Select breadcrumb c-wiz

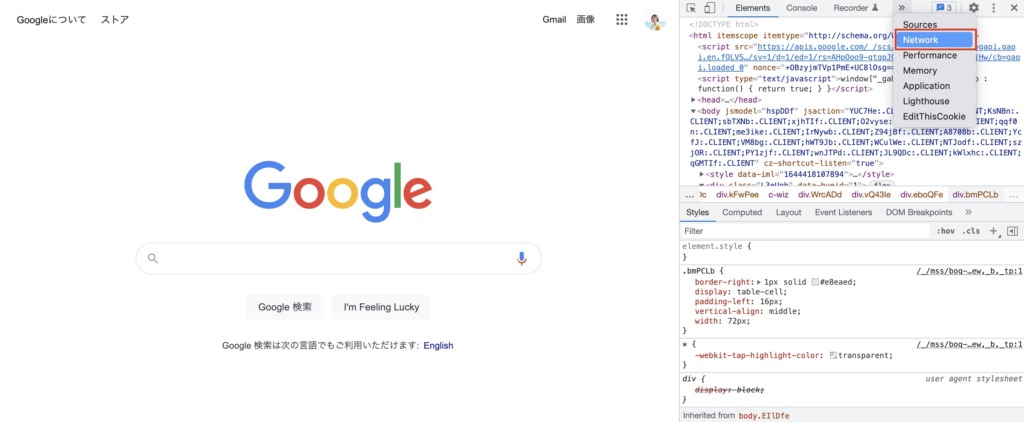point(778,195)
